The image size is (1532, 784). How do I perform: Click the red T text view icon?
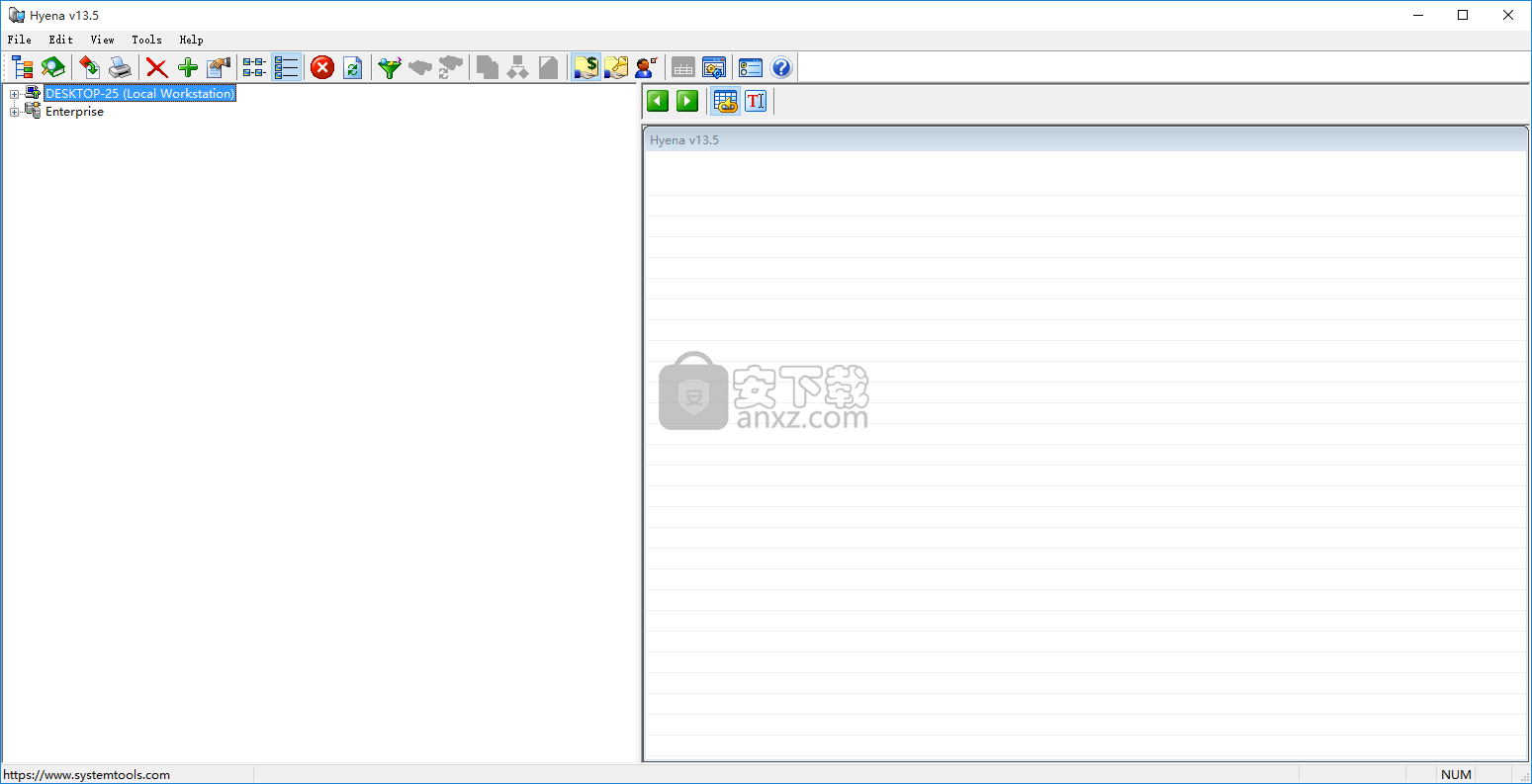(756, 101)
